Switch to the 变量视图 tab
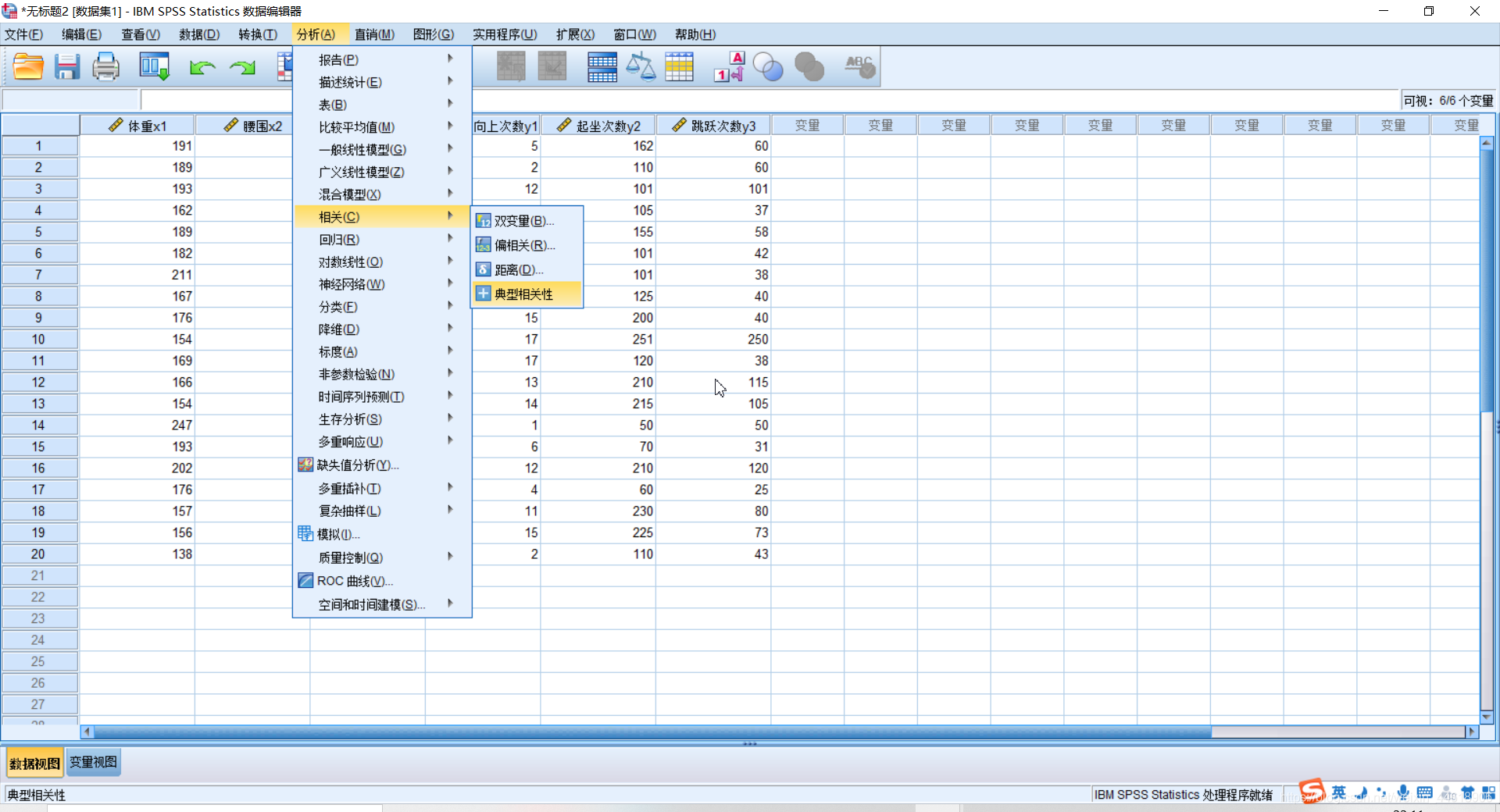 93,762
